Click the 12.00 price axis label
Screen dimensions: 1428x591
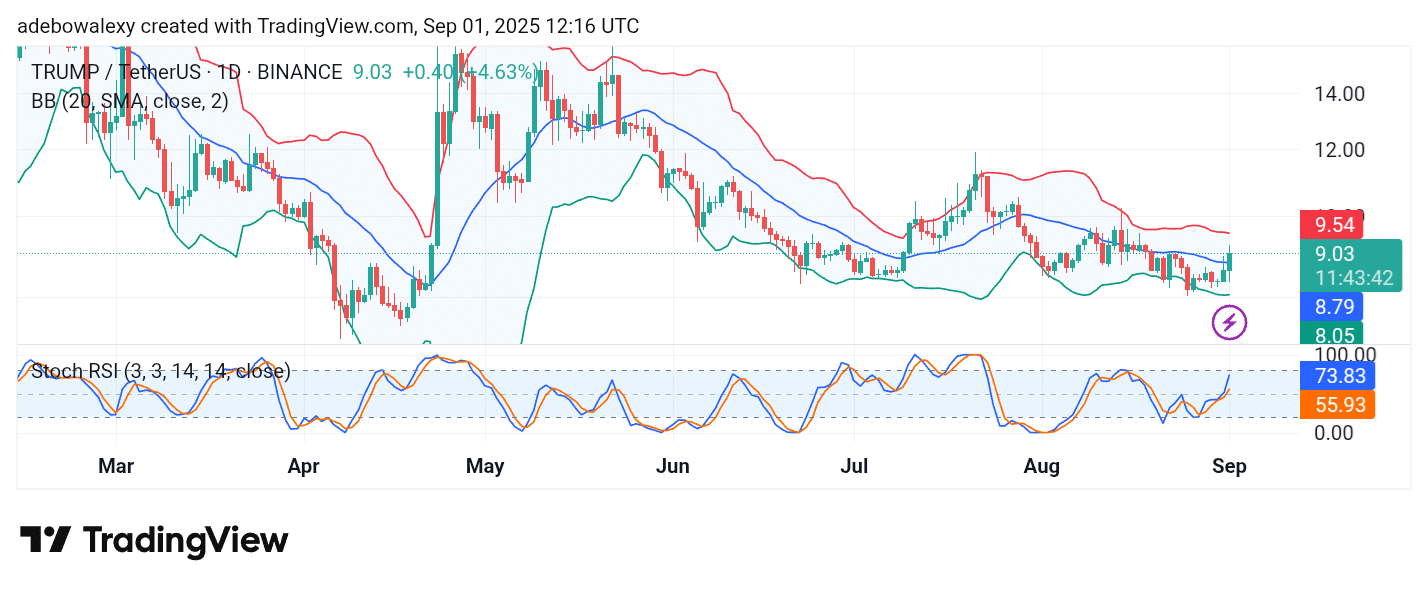tap(1337, 150)
